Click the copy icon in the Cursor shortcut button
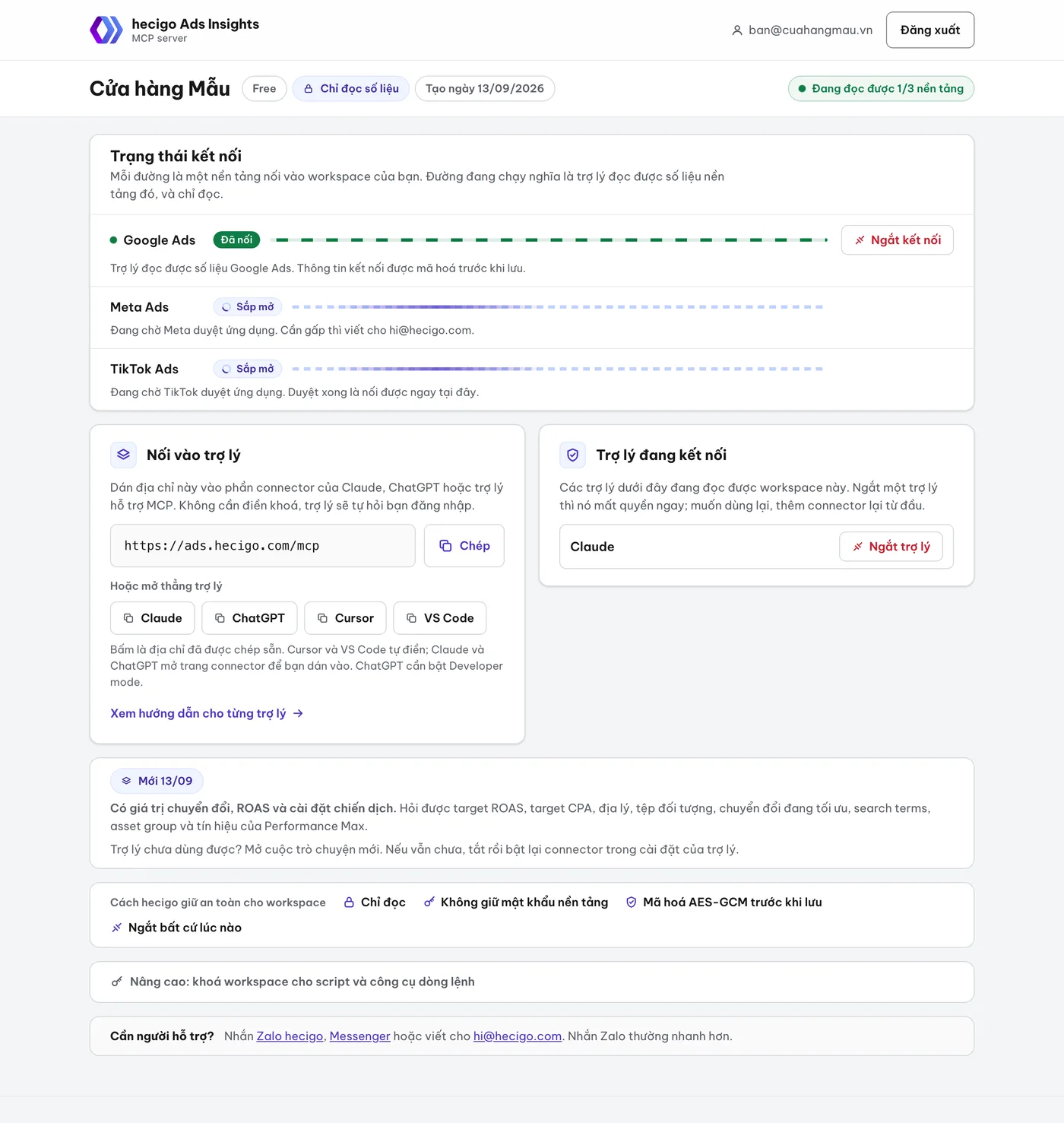The height and width of the screenshot is (1123, 1064). [x=322, y=618]
